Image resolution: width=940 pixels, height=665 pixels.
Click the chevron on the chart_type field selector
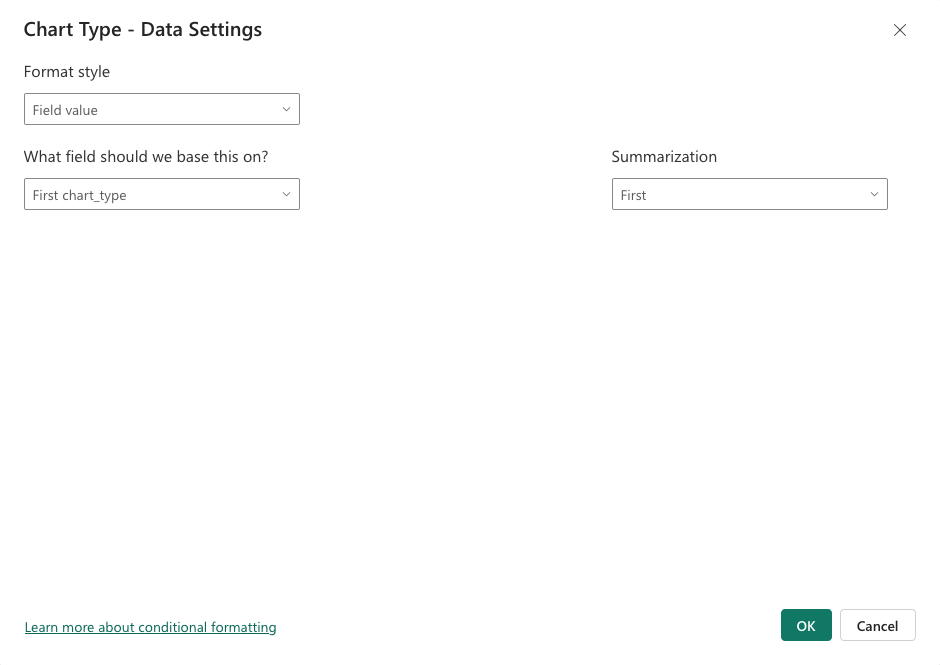pyautogui.click(x=287, y=194)
